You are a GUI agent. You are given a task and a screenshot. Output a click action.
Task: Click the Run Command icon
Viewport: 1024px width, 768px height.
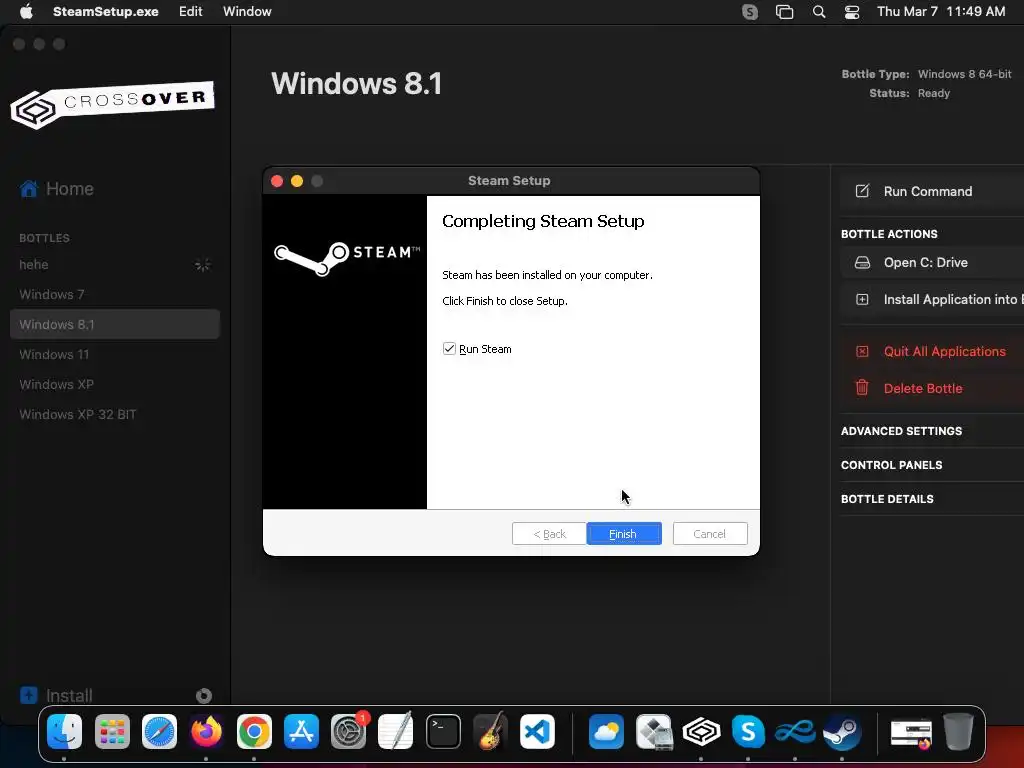point(862,191)
